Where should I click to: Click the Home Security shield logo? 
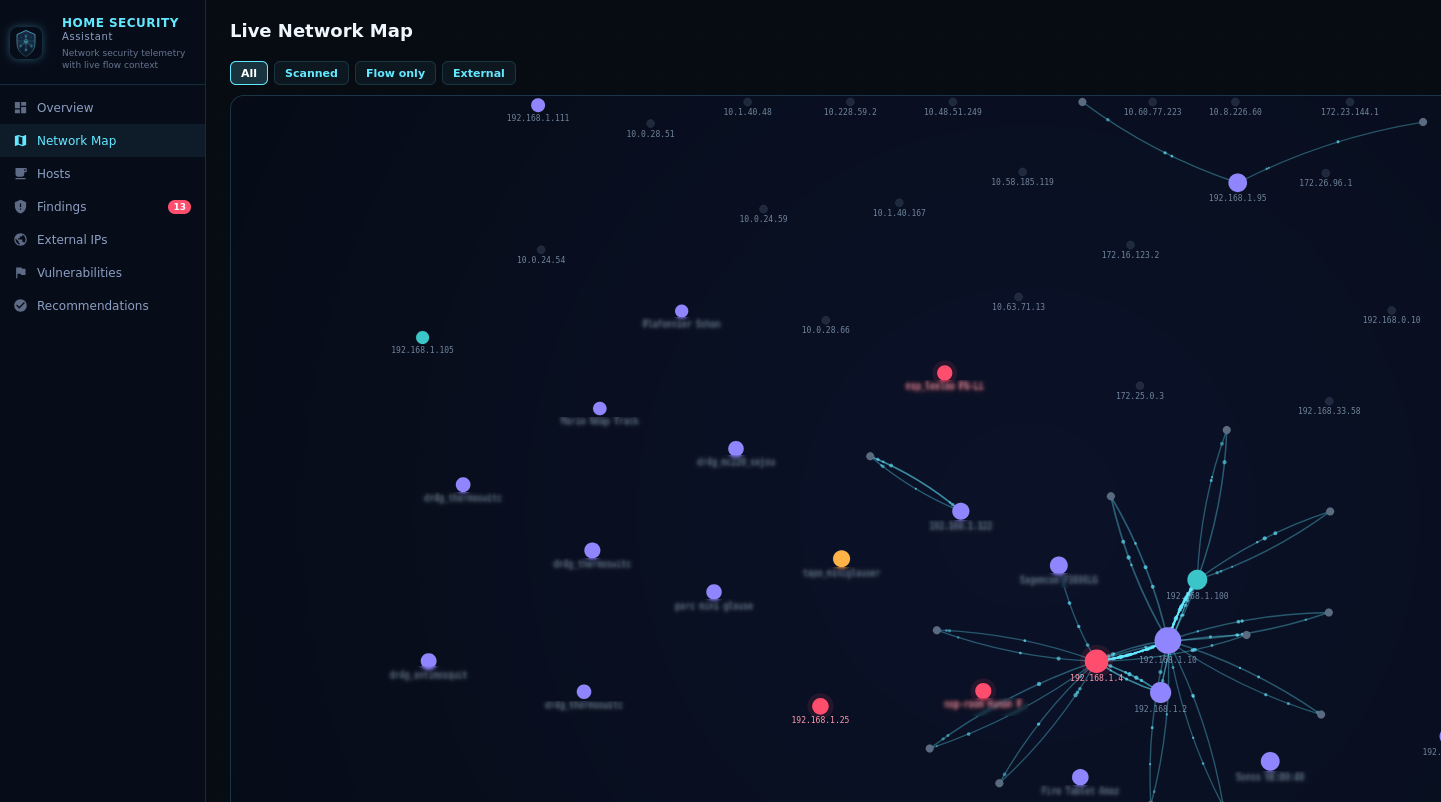pos(26,43)
